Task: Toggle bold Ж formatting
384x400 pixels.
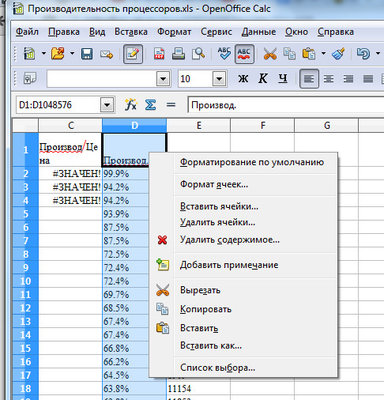Action: [x=243, y=79]
